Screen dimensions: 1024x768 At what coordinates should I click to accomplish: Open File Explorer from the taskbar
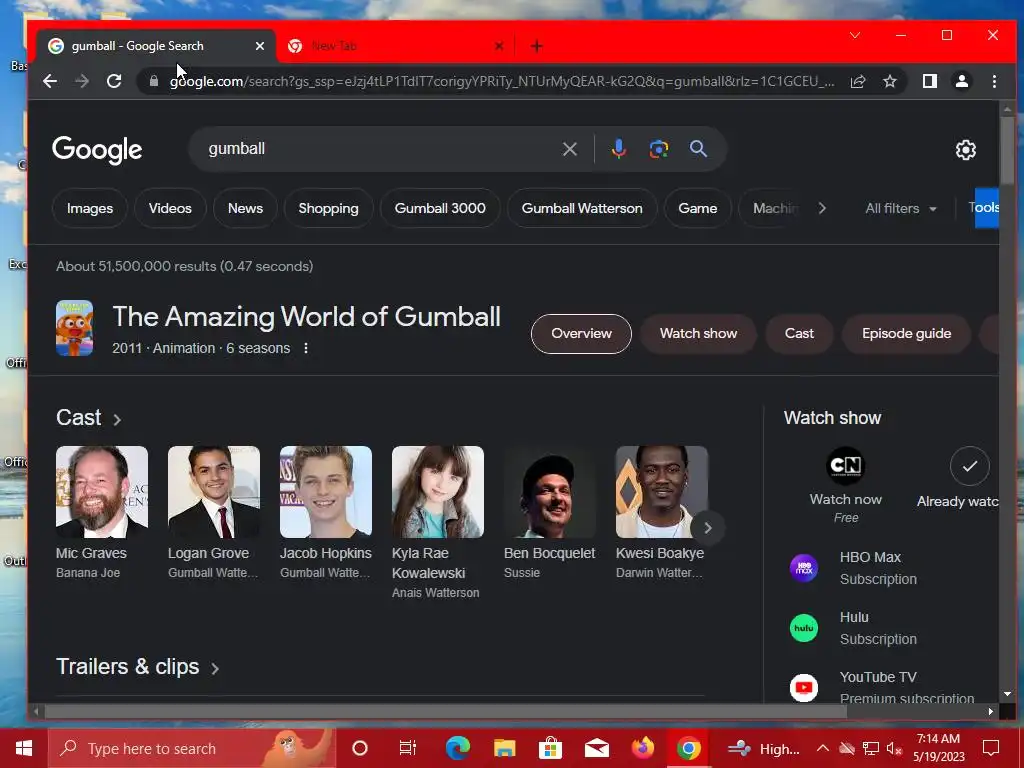504,748
